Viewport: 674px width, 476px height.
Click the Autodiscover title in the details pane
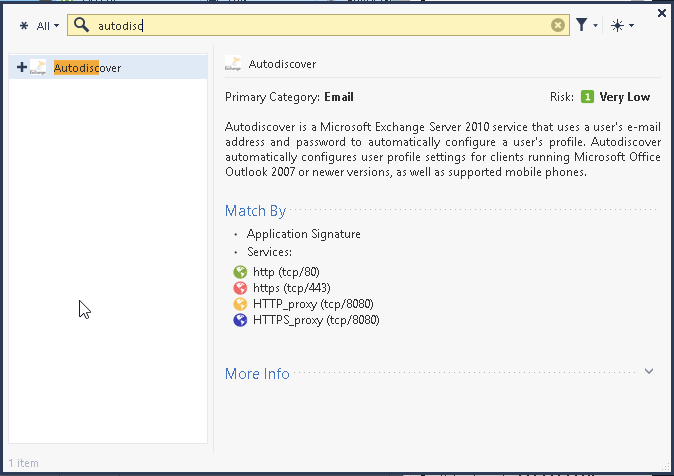(x=282, y=64)
